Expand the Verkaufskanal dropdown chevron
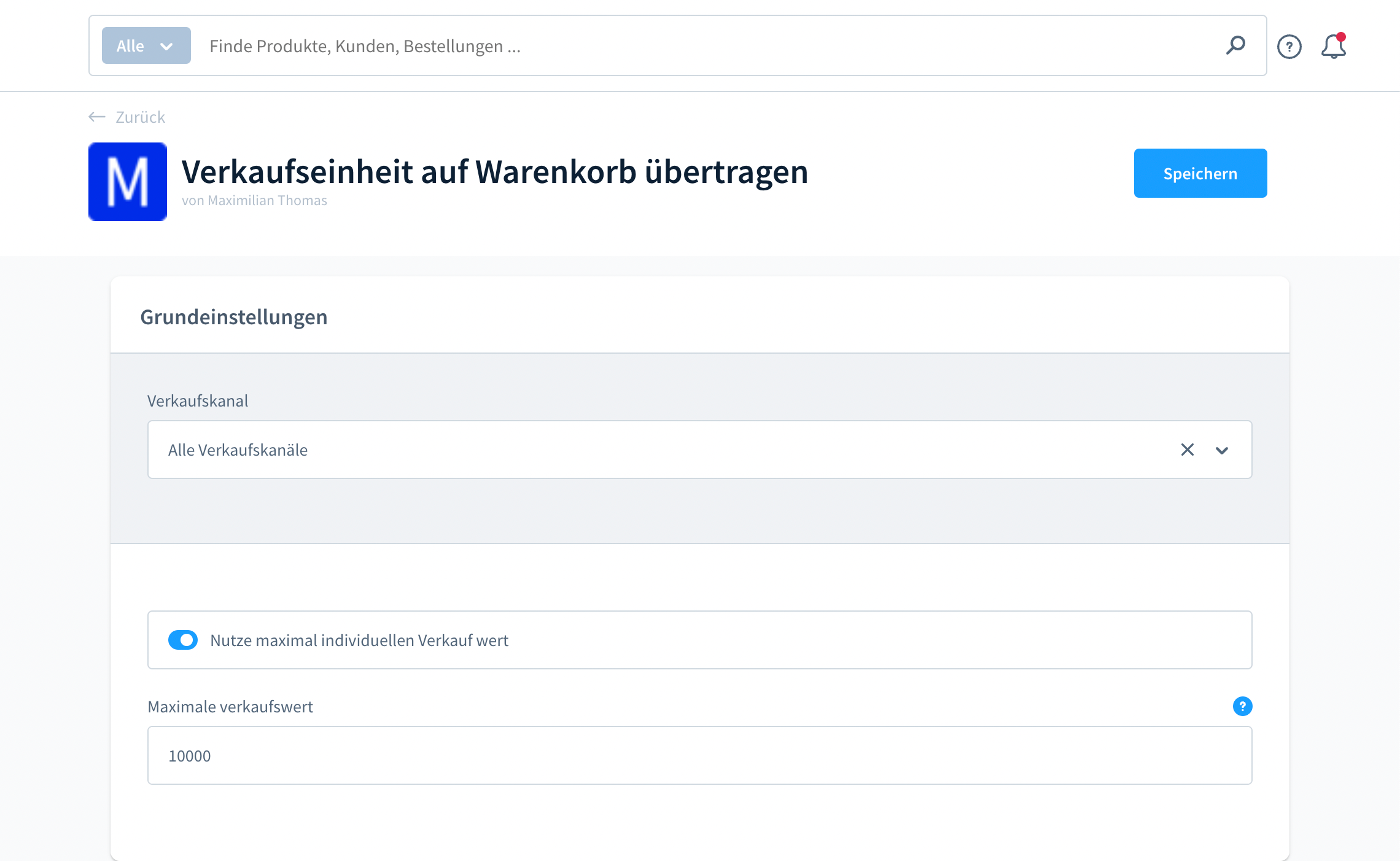1400x861 pixels. pos(1222,450)
